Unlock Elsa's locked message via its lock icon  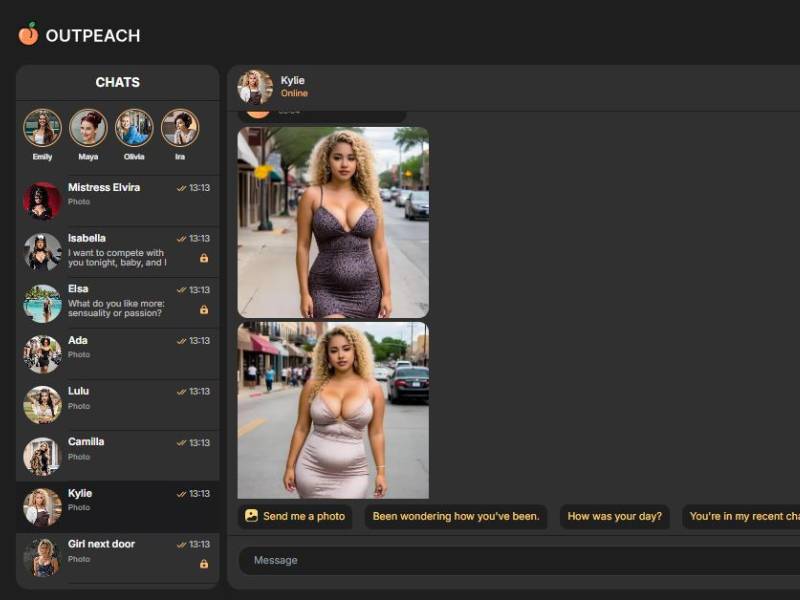[203, 311]
